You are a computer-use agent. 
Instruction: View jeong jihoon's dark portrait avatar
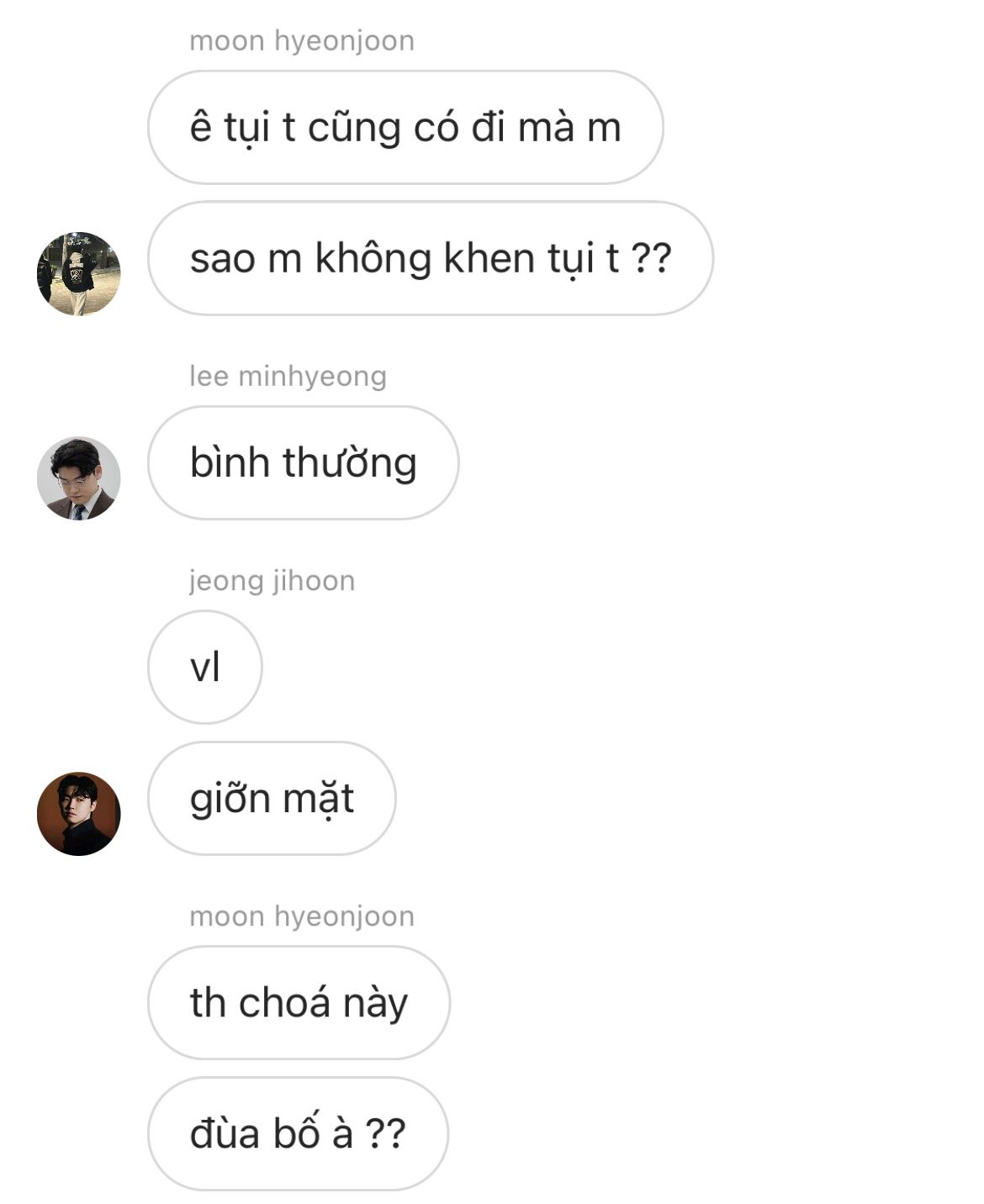79,814
